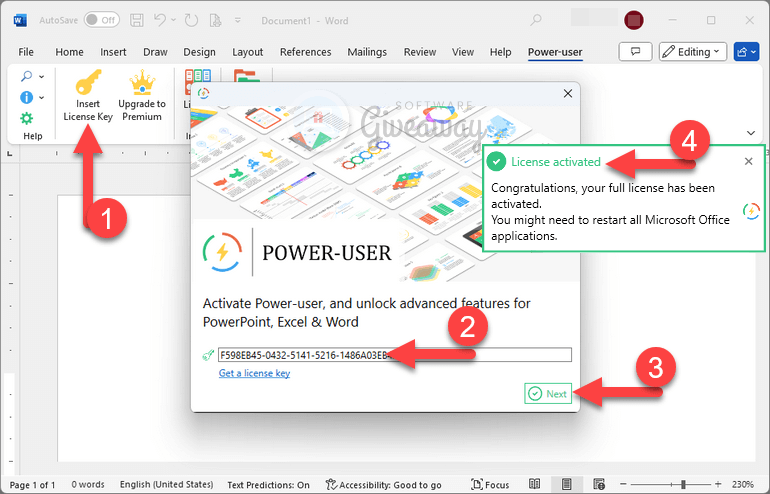Open the green gear settings icon
This screenshot has width=770, height=494.
(x=27, y=118)
